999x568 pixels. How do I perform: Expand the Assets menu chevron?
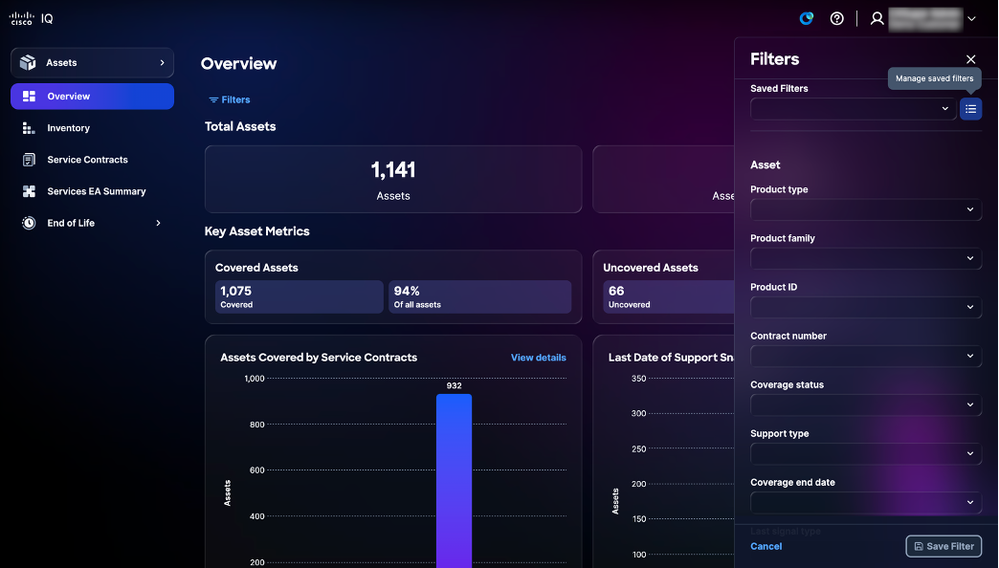pos(162,62)
